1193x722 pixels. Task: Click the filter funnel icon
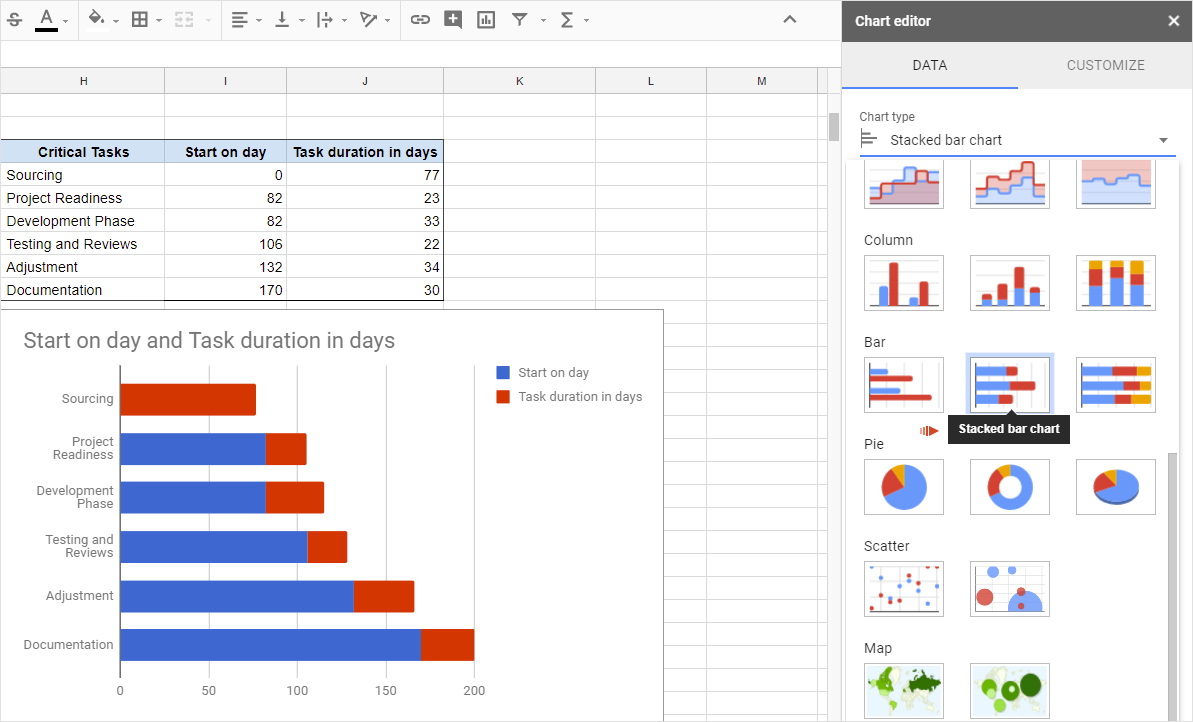point(519,19)
